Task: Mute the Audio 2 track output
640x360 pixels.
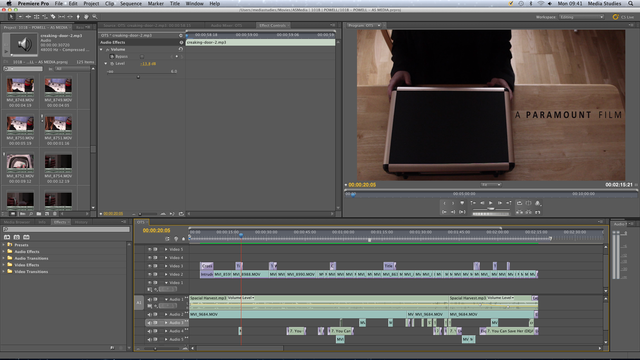Action: point(149,314)
